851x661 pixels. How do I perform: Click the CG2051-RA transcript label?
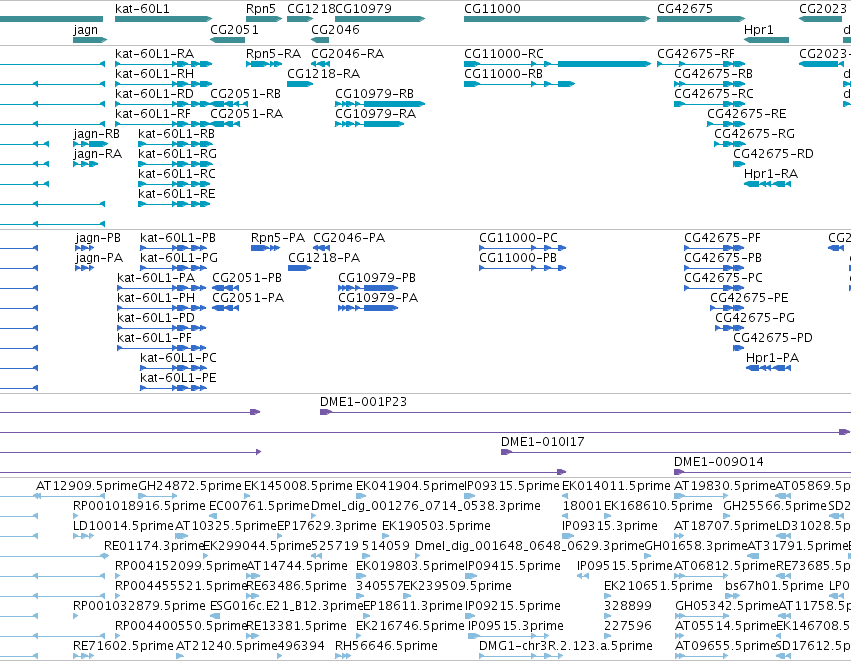coord(246,114)
